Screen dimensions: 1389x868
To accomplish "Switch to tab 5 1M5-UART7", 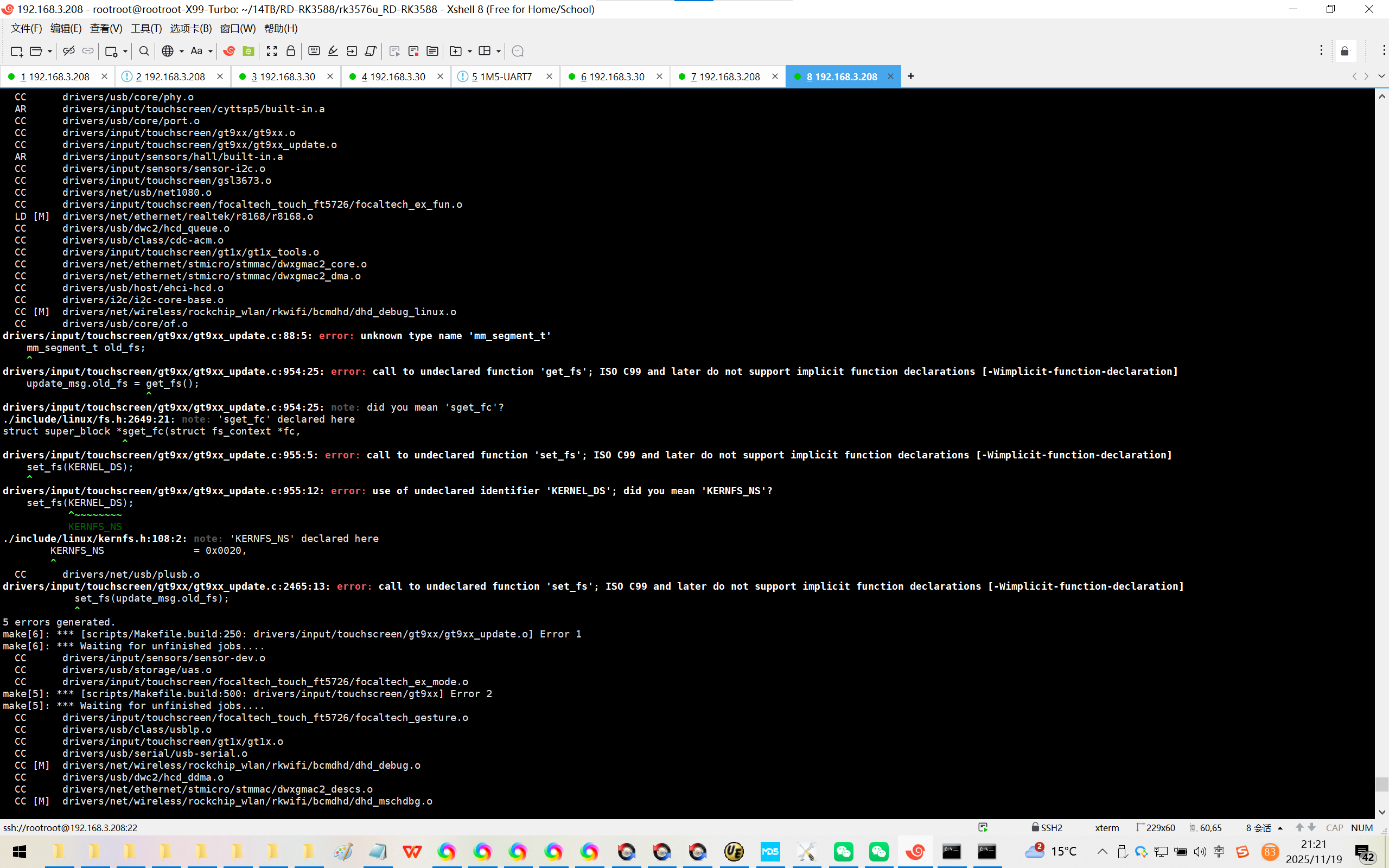I will pos(502,76).
